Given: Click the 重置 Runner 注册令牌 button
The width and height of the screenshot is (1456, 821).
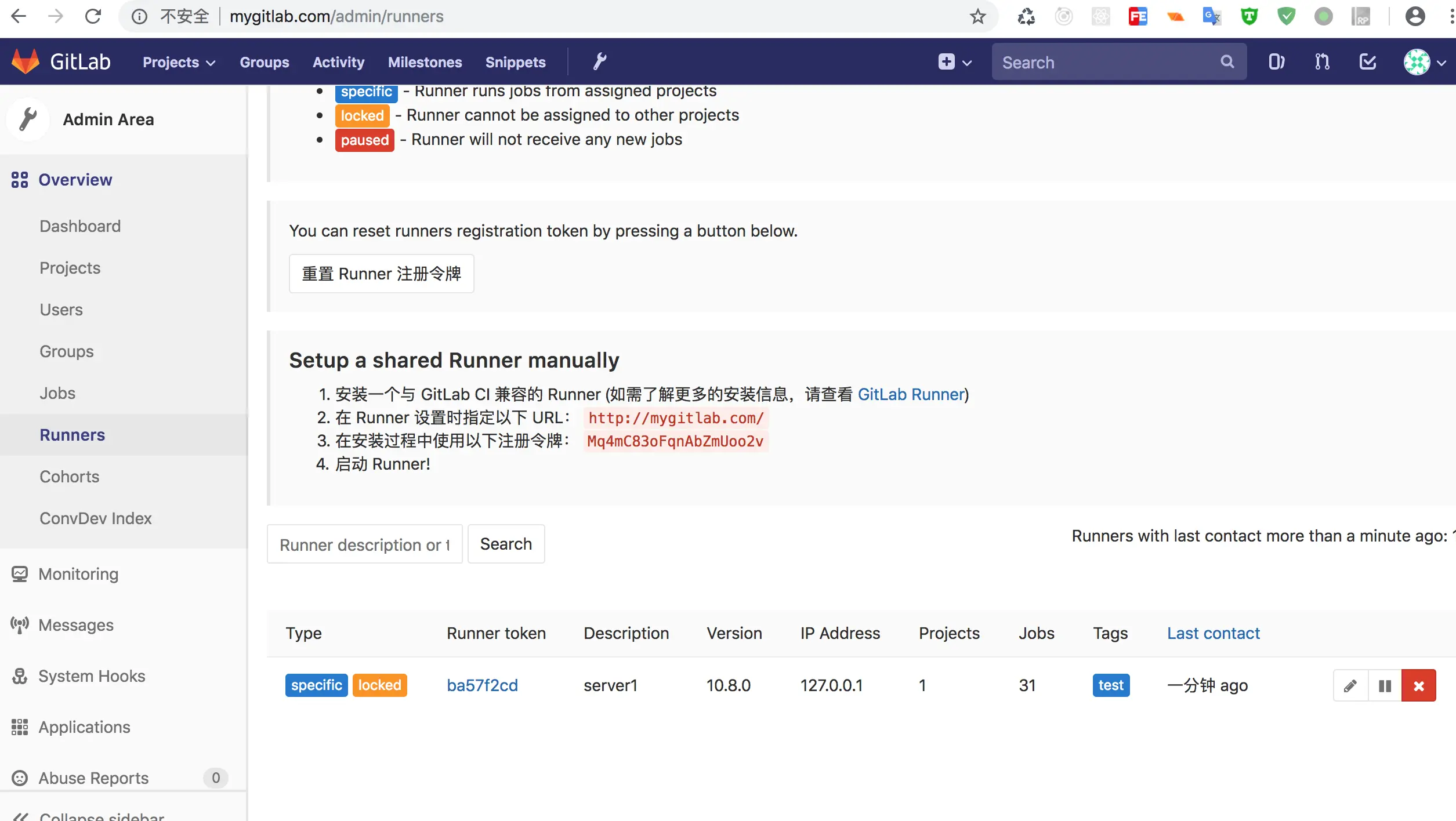Looking at the screenshot, I should coord(381,274).
